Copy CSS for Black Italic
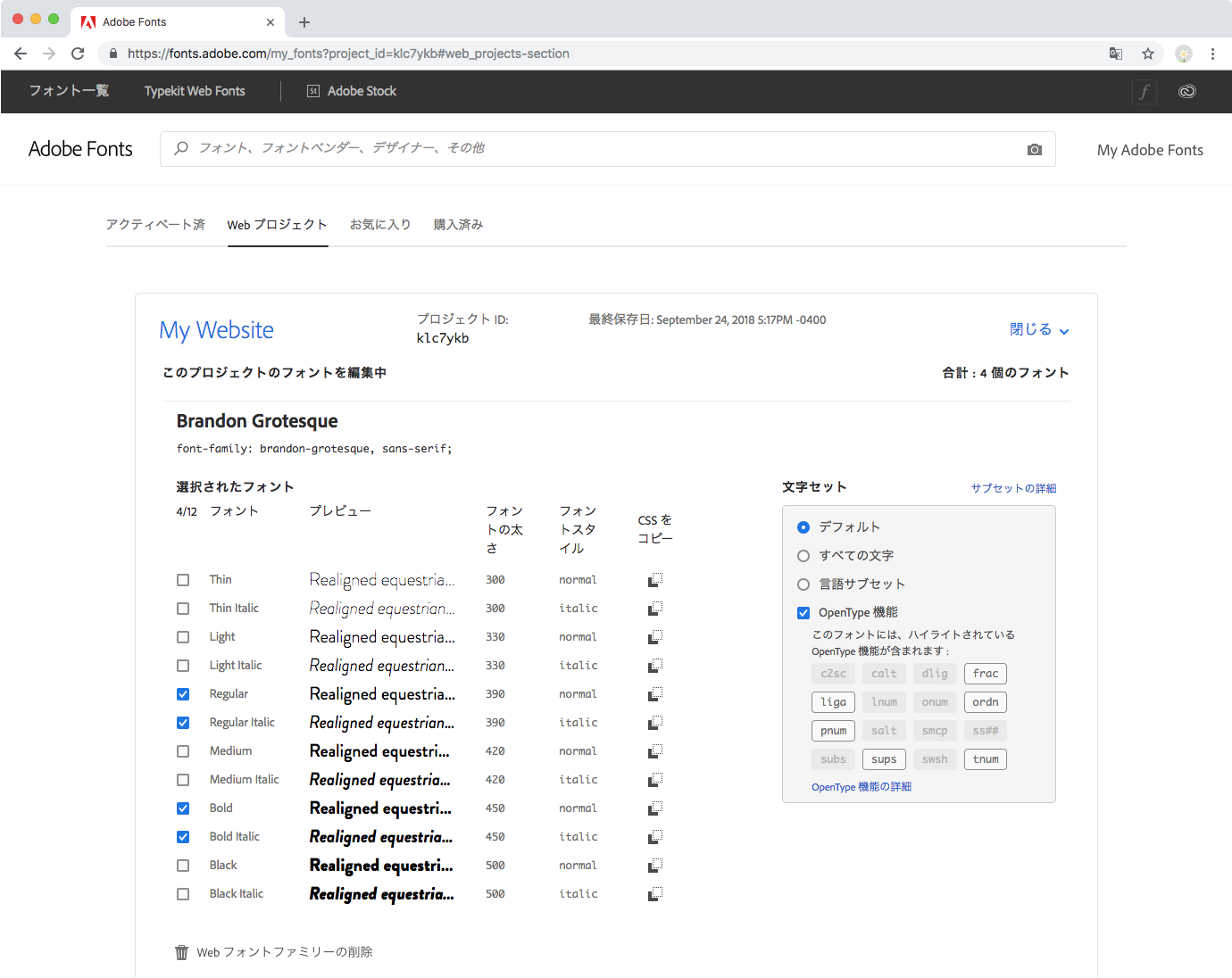Image resolution: width=1232 pixels, height=978 pixels. coord(654,894)
